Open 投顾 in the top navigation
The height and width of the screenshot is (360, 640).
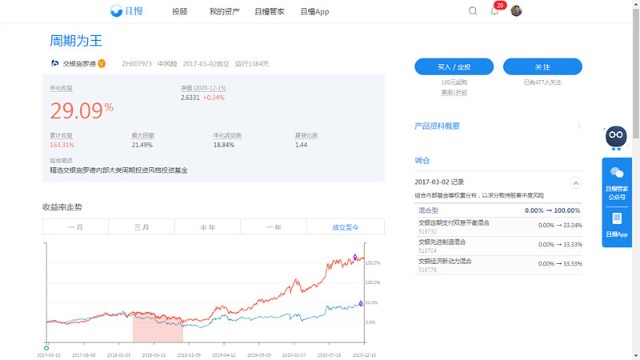[x=180, y=11]
